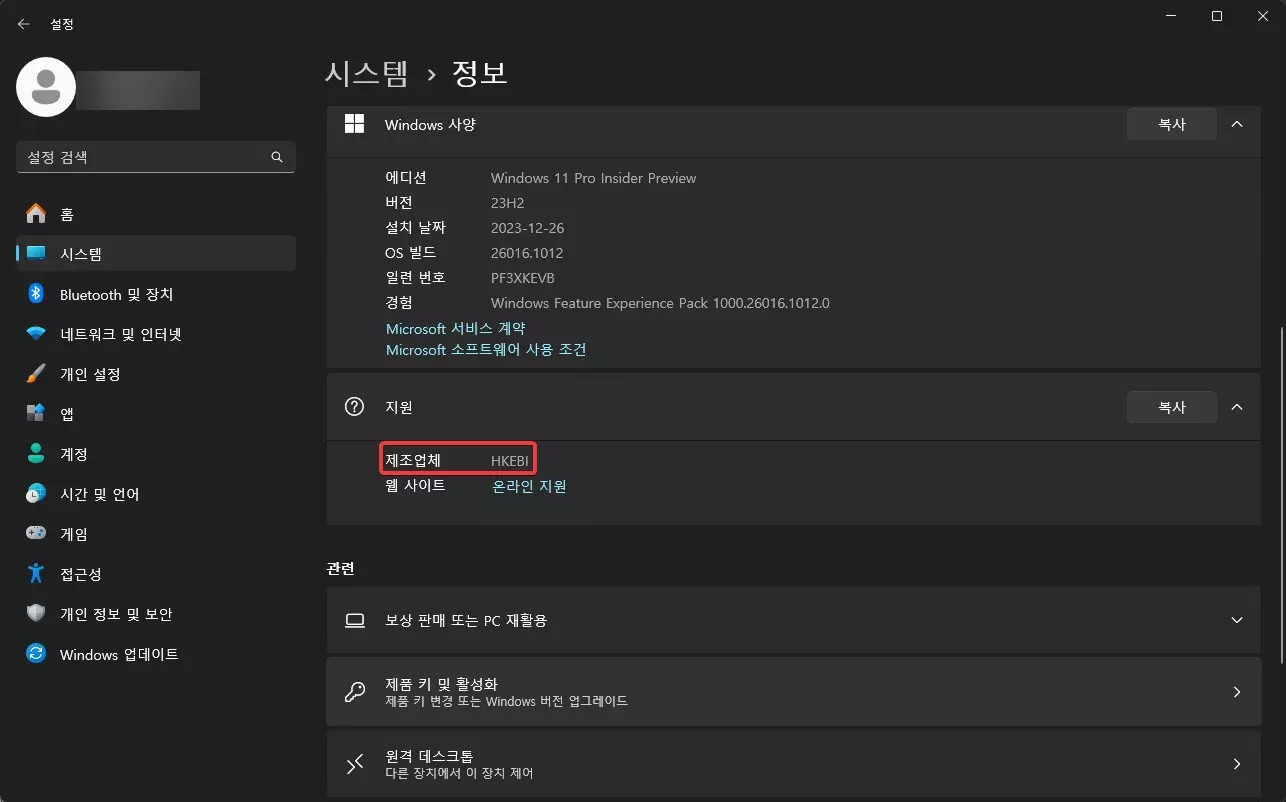Click the manufacturer value HKEBI
Image resolution: width=1286 pixels, height=802 pixels.
[x=510, y=461]
